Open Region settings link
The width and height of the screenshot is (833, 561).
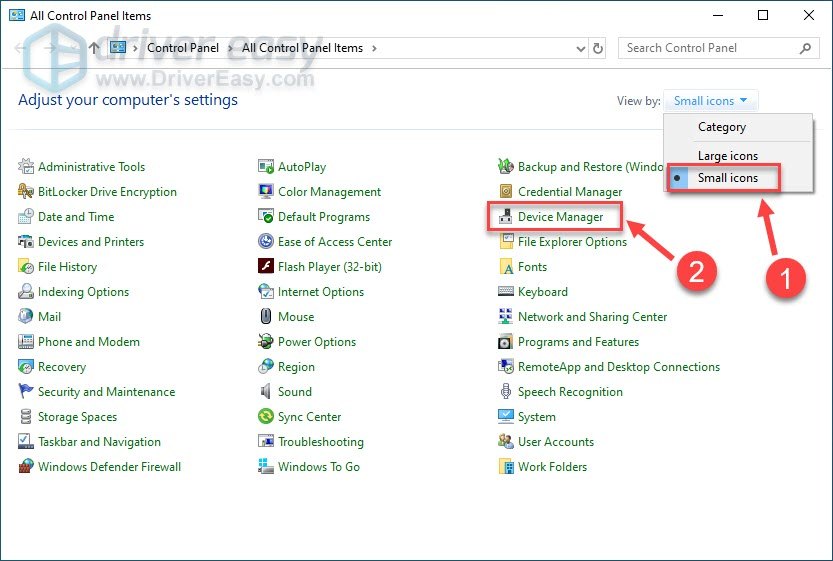click(296, 366)
